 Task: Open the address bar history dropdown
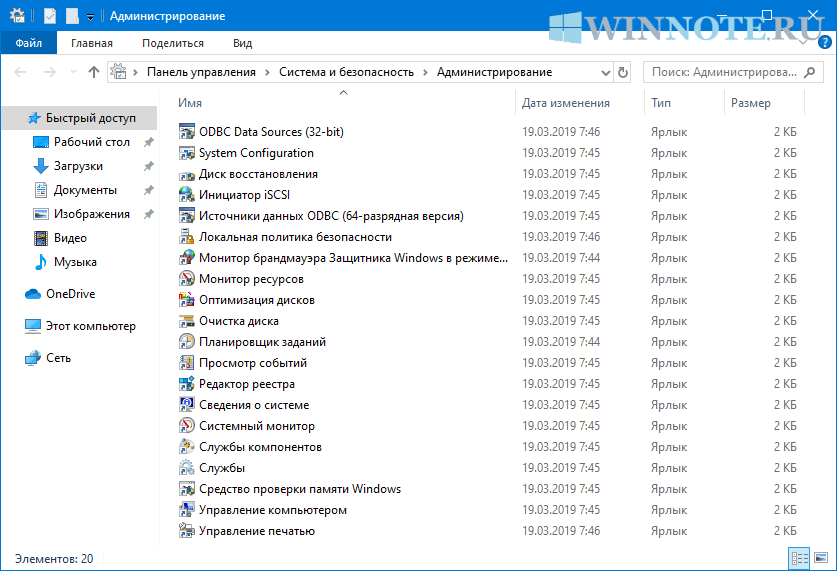click(605, 73)
